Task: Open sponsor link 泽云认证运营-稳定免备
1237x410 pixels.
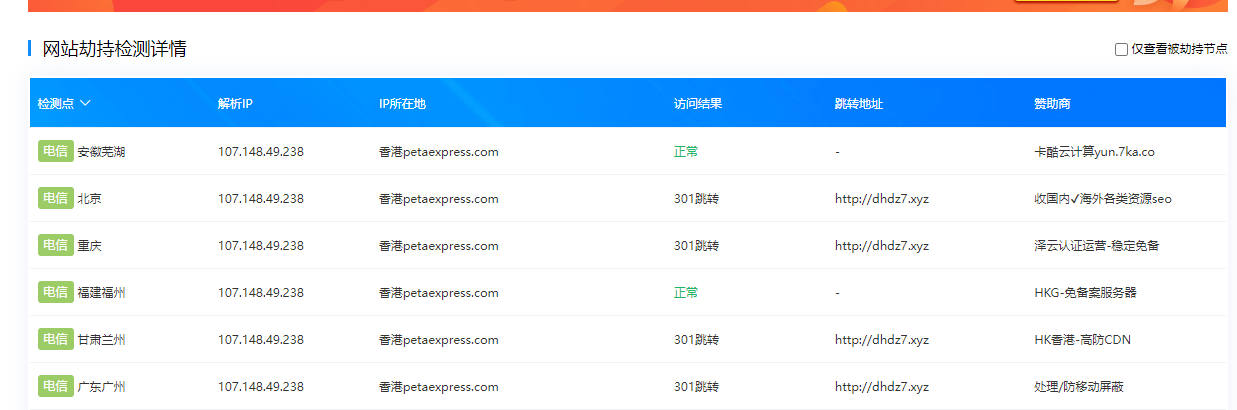Action: (1096, 246)
